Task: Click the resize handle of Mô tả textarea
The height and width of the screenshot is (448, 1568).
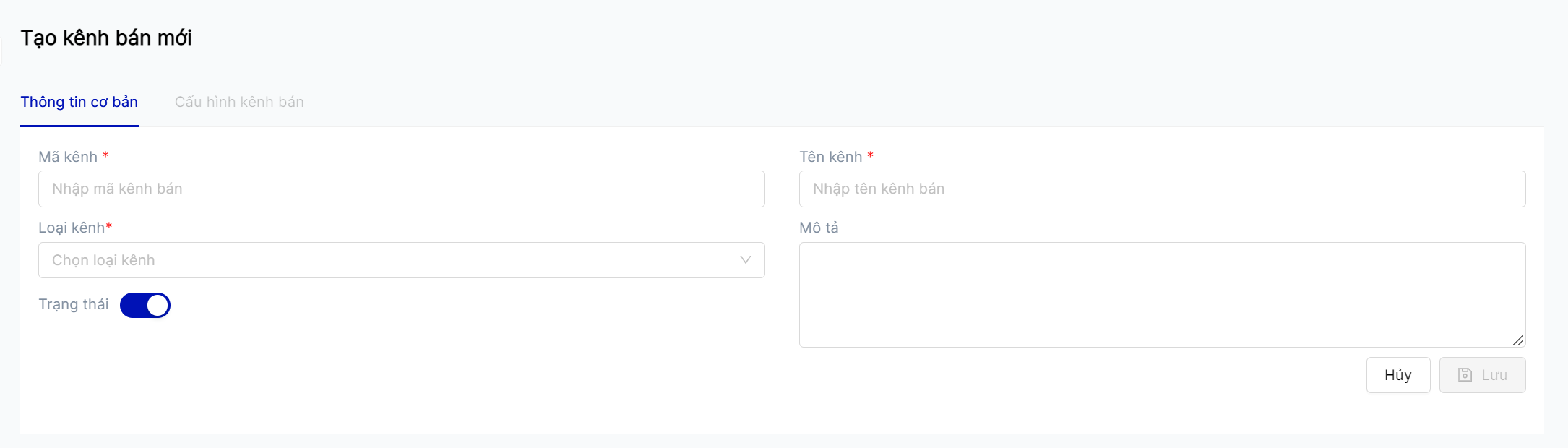Action: coord(1517,340)
